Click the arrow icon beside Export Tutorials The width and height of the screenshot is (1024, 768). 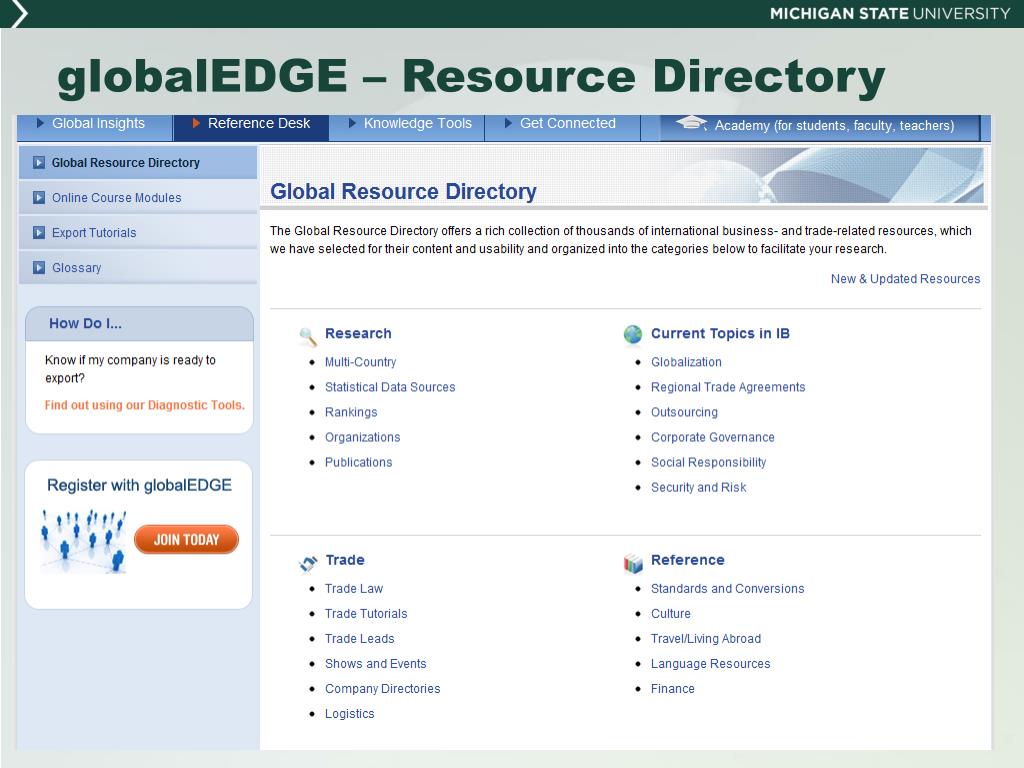[39, 232]
